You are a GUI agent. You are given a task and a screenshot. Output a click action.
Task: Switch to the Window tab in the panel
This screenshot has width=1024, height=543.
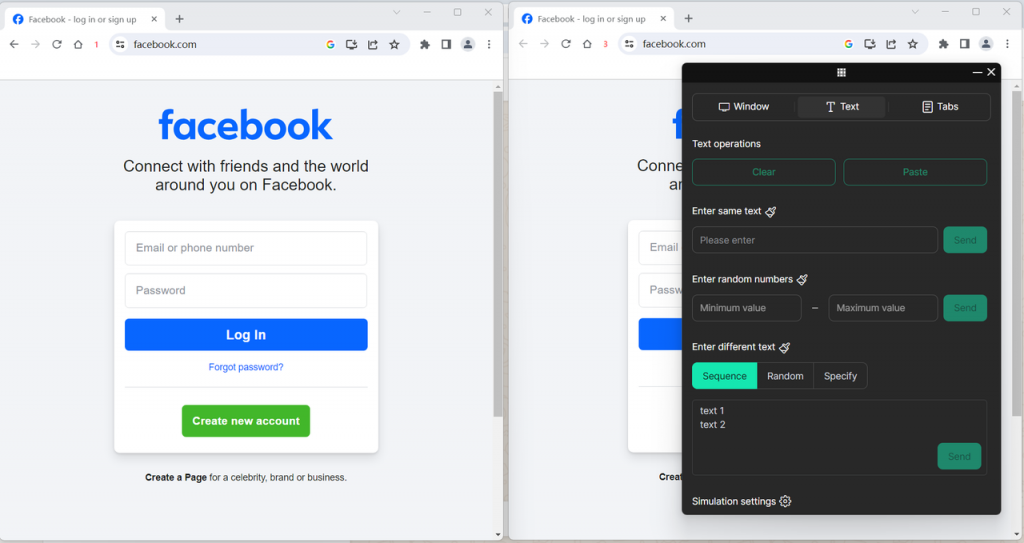[x=744, y=107]
